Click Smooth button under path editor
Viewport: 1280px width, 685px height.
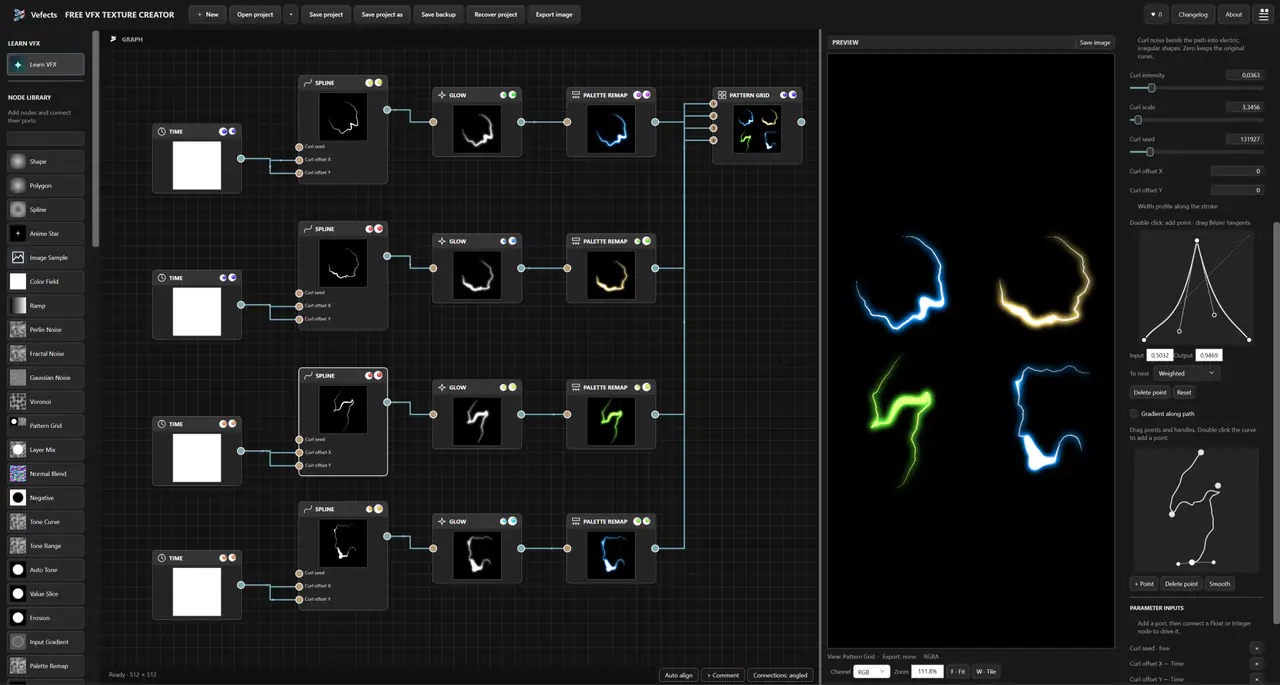point(1219,584)
